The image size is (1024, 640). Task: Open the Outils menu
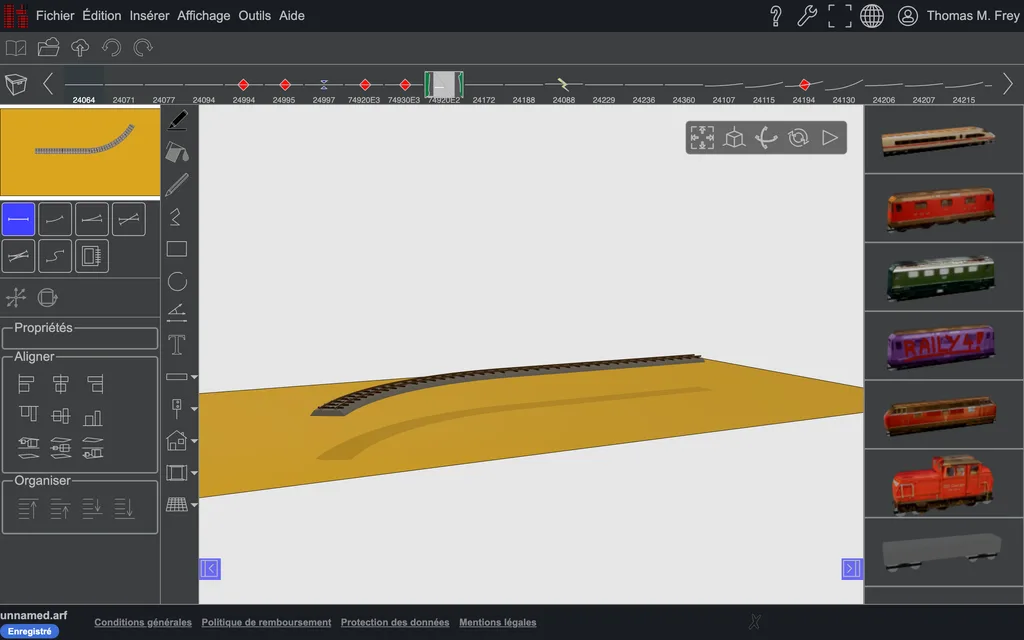pyautogui.click(x=254, y=16)
